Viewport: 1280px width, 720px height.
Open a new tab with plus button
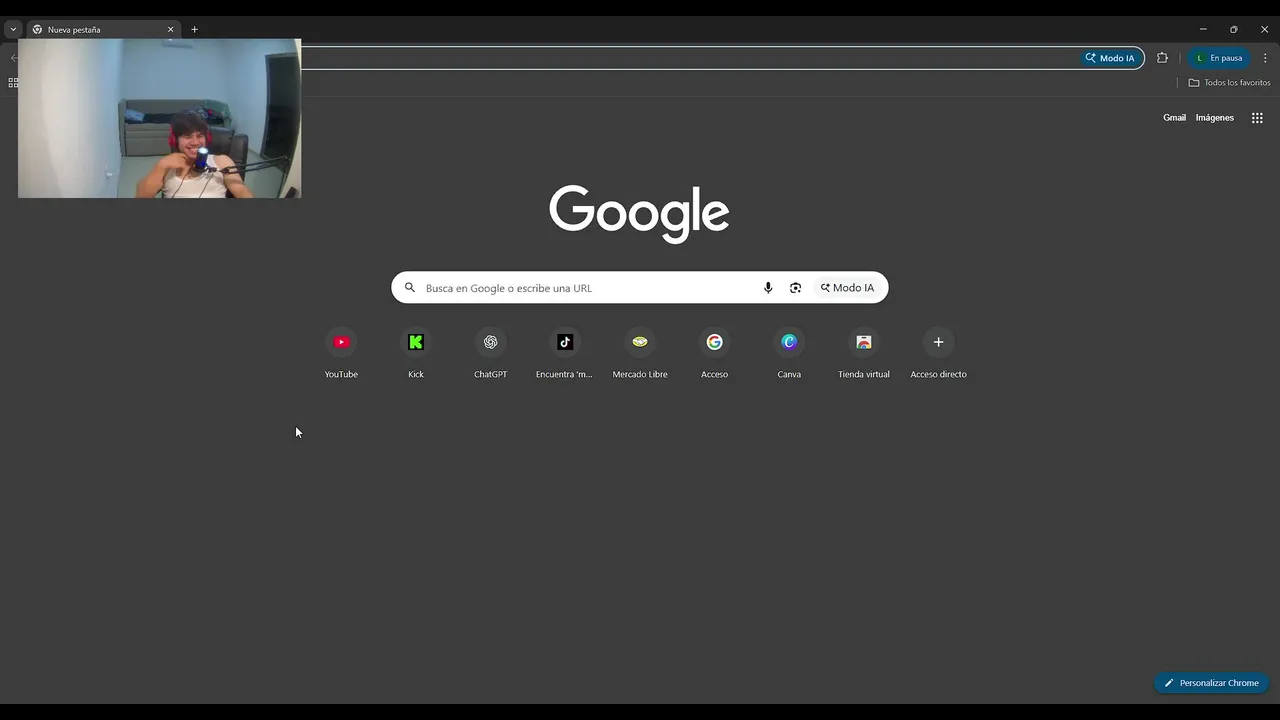coord(194,30)
